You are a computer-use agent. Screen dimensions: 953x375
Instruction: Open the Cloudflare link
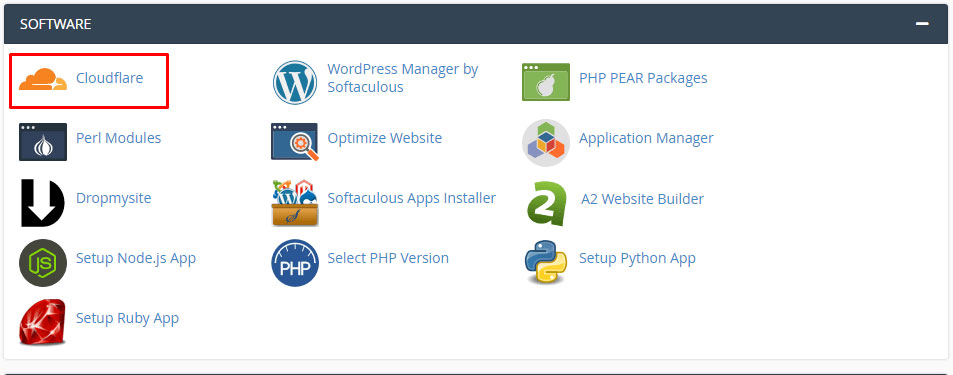109,78
